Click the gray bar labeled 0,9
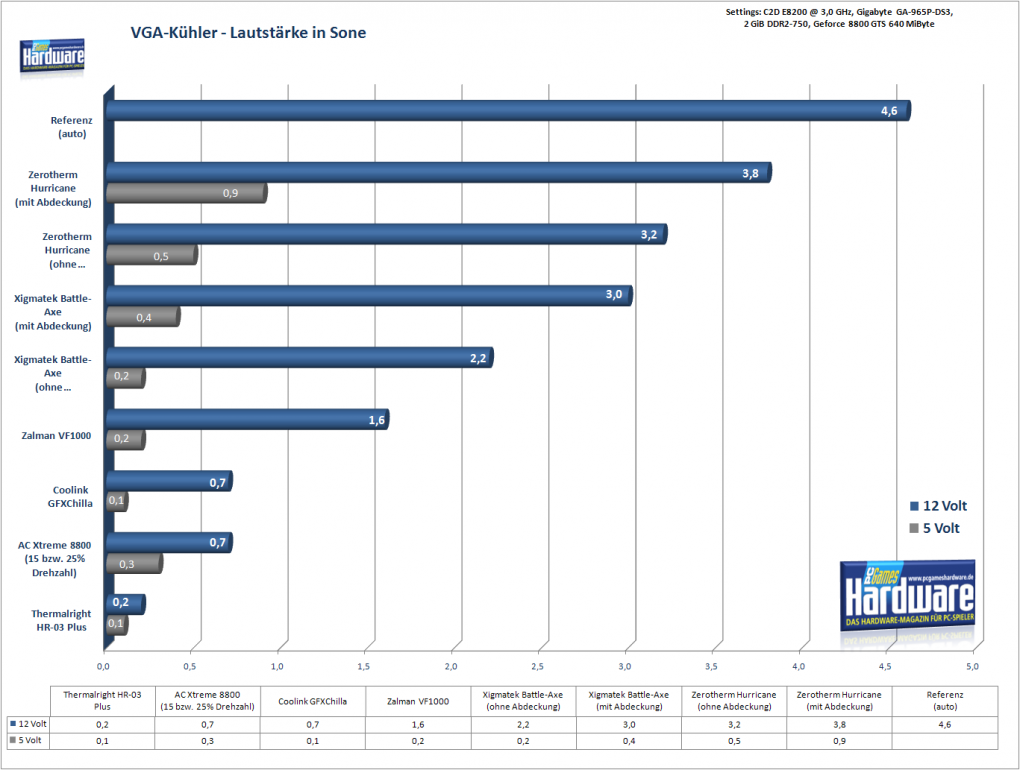Screen dimensions: 1020x770 tap(186, 193)
